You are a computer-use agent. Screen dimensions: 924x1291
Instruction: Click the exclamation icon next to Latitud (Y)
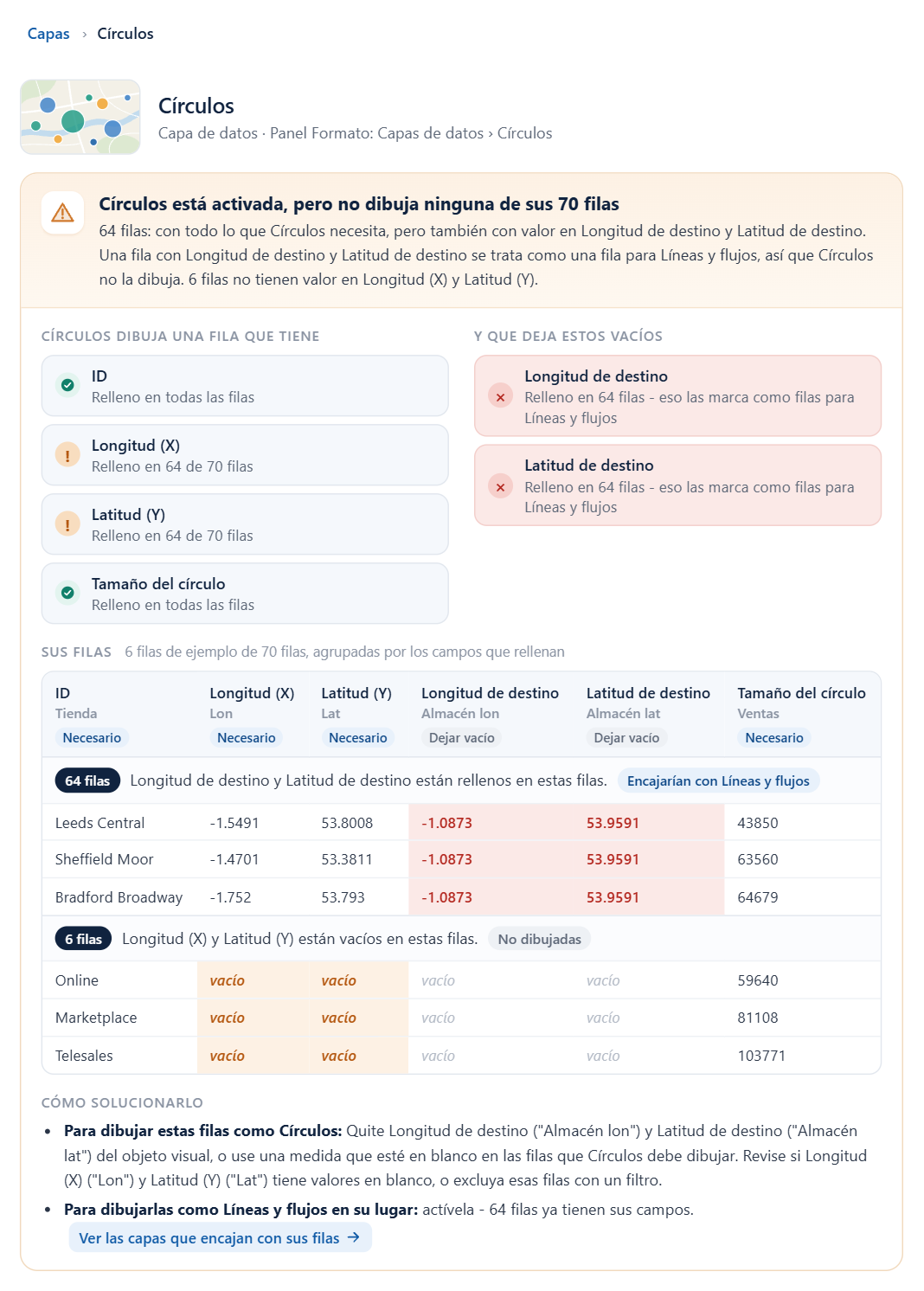pos(67,523)
